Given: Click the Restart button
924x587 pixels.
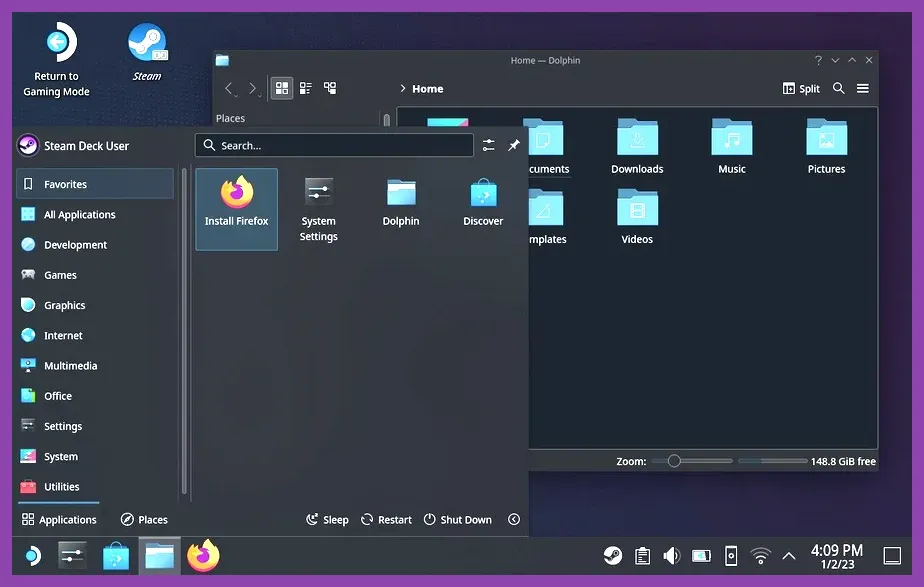Looking at the screenshot, I should coord(386,519).
